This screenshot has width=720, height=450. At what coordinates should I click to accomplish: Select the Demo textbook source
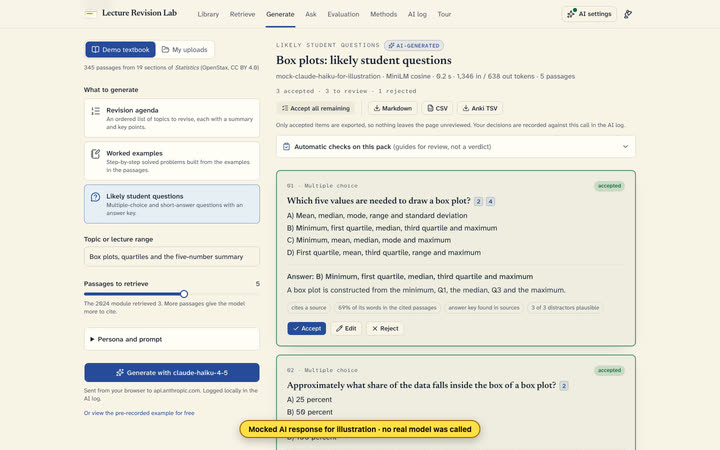point(120,50)
